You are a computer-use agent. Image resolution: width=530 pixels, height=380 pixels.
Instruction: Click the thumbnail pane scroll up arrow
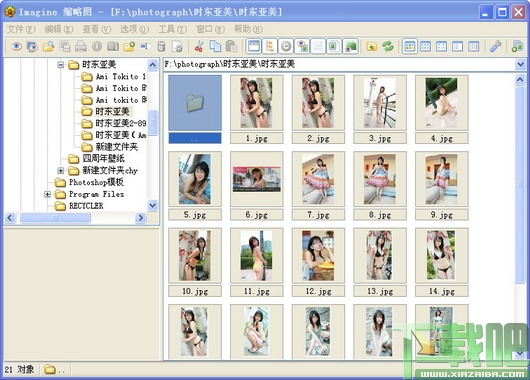point(520,80)
